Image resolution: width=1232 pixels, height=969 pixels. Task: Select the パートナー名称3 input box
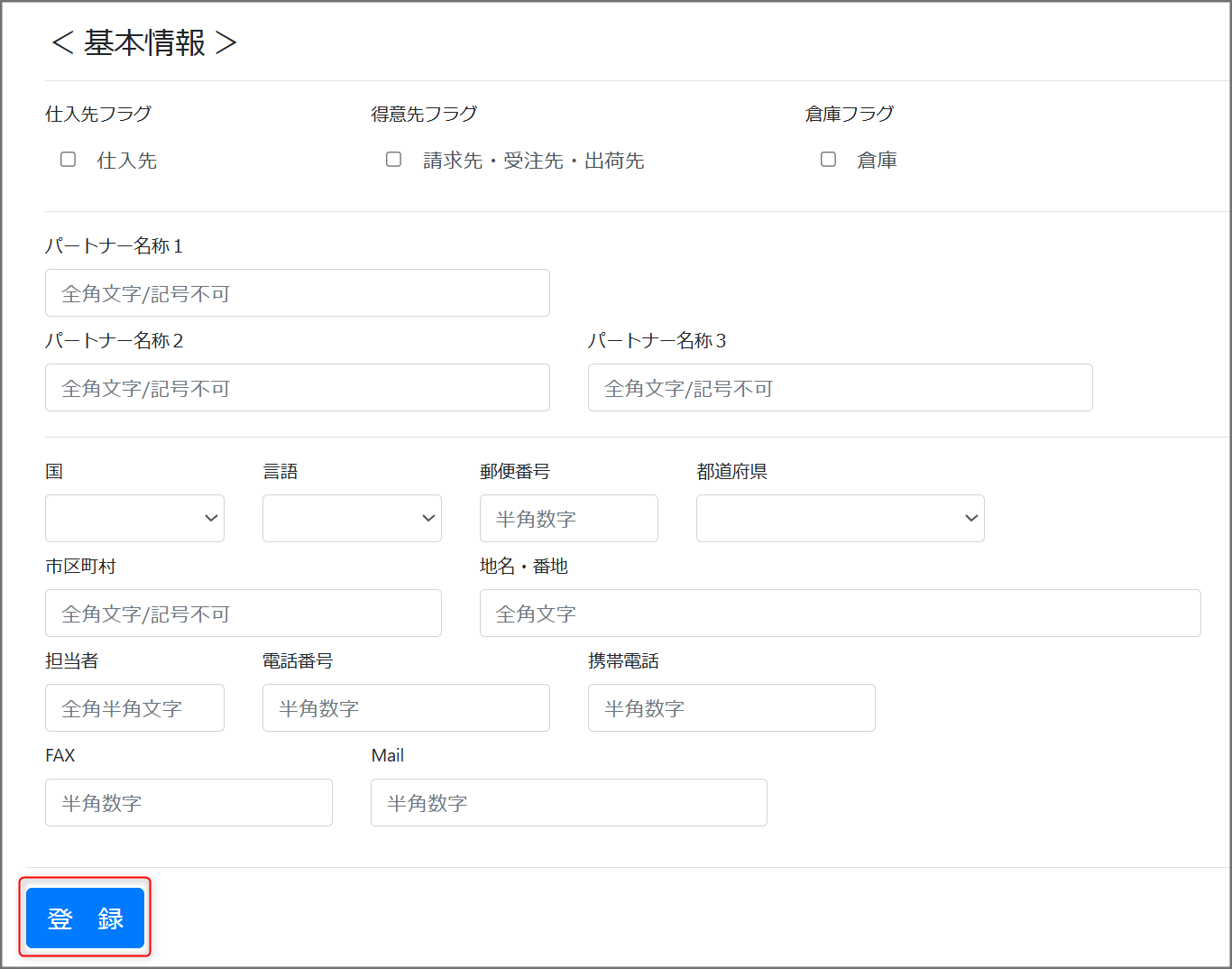840,388
